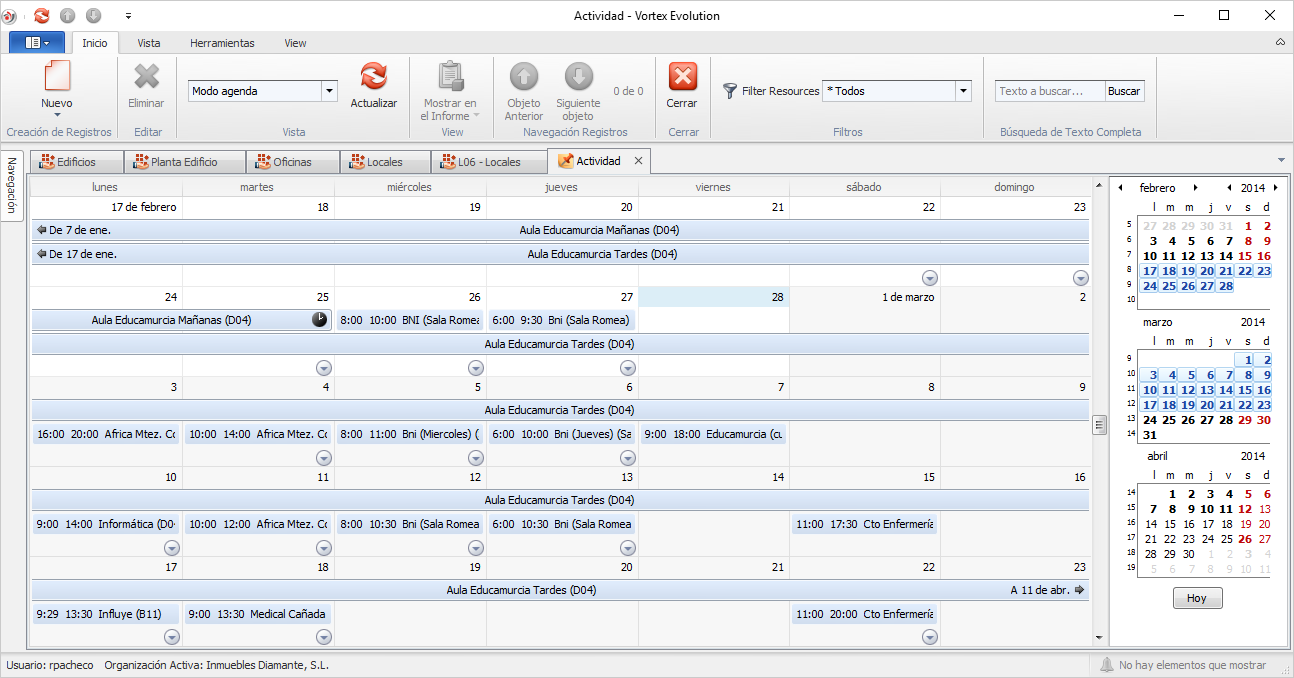This screenshot has height=678, width=1294.
Task: Click the Eliminar delete icon
Action: 147,76
